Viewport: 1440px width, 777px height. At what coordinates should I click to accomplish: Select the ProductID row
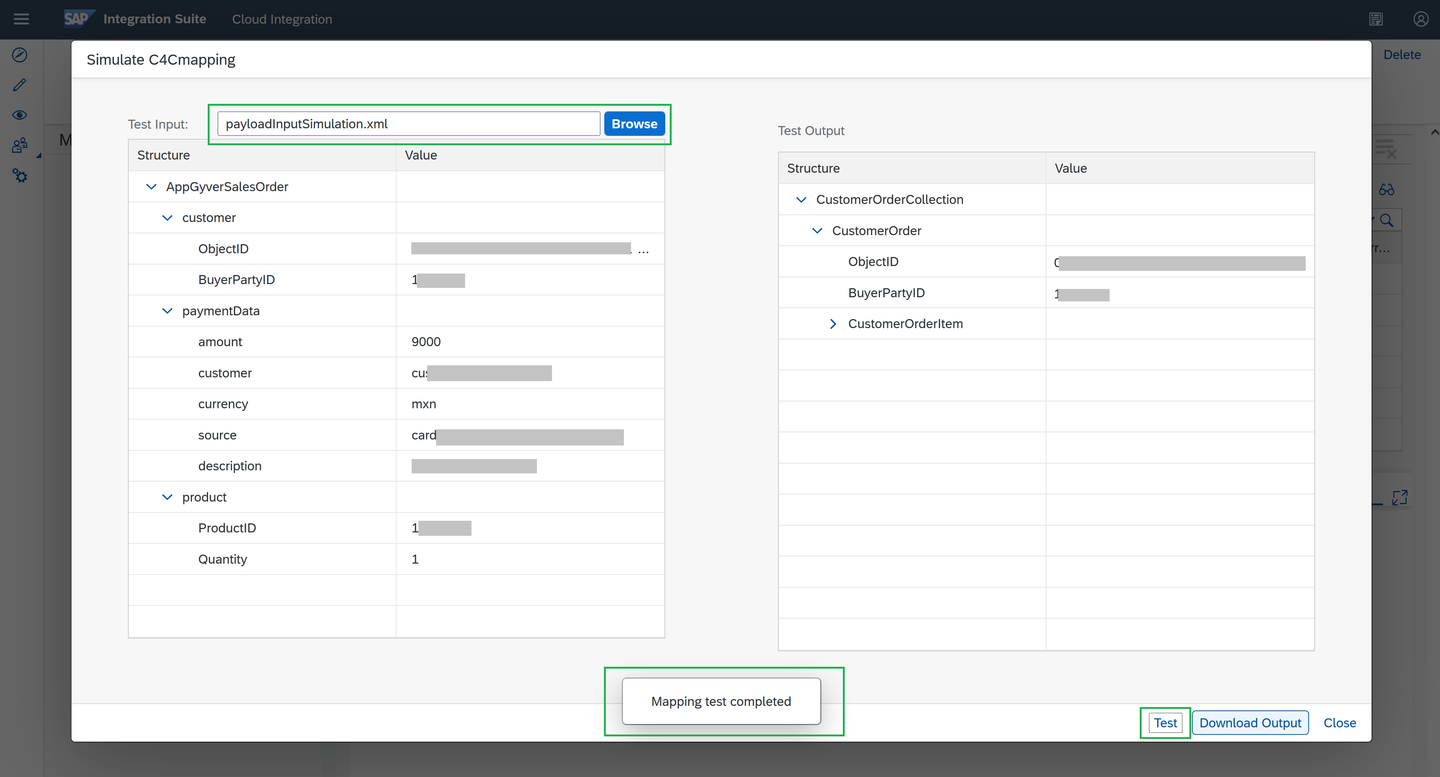[396, 528]
